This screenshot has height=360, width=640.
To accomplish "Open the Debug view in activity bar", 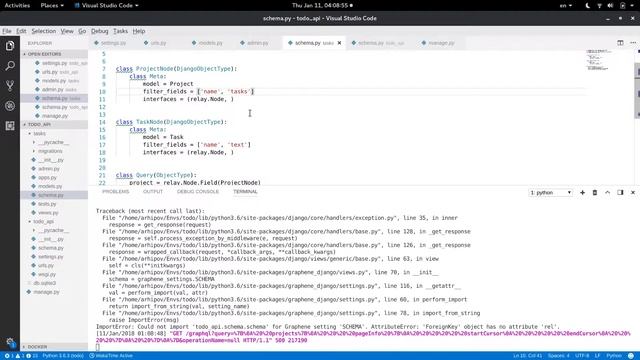I will [10, 106].
